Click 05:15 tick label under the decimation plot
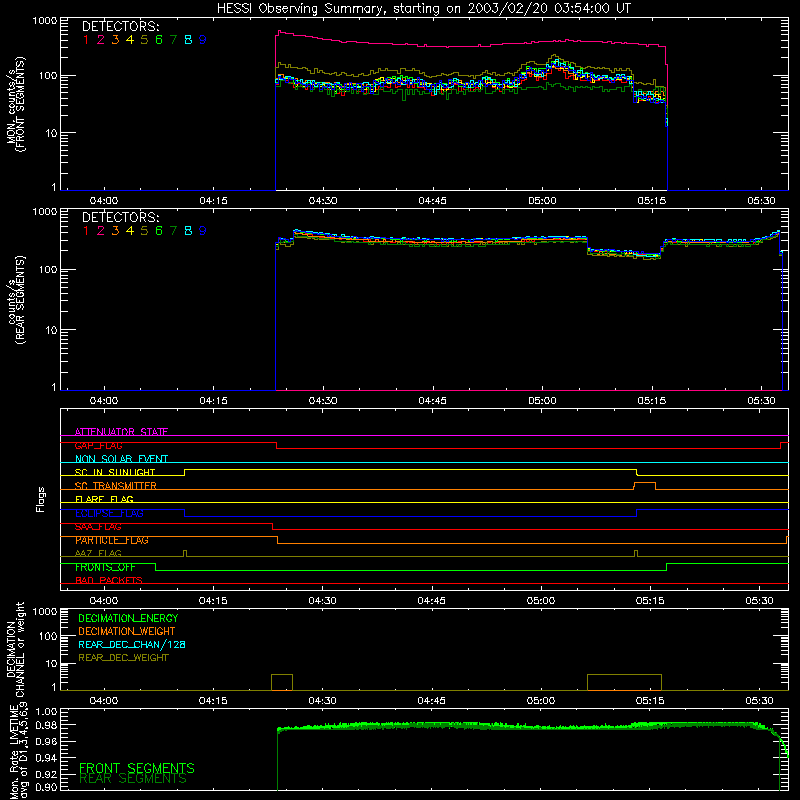 (x=650, y=701)
